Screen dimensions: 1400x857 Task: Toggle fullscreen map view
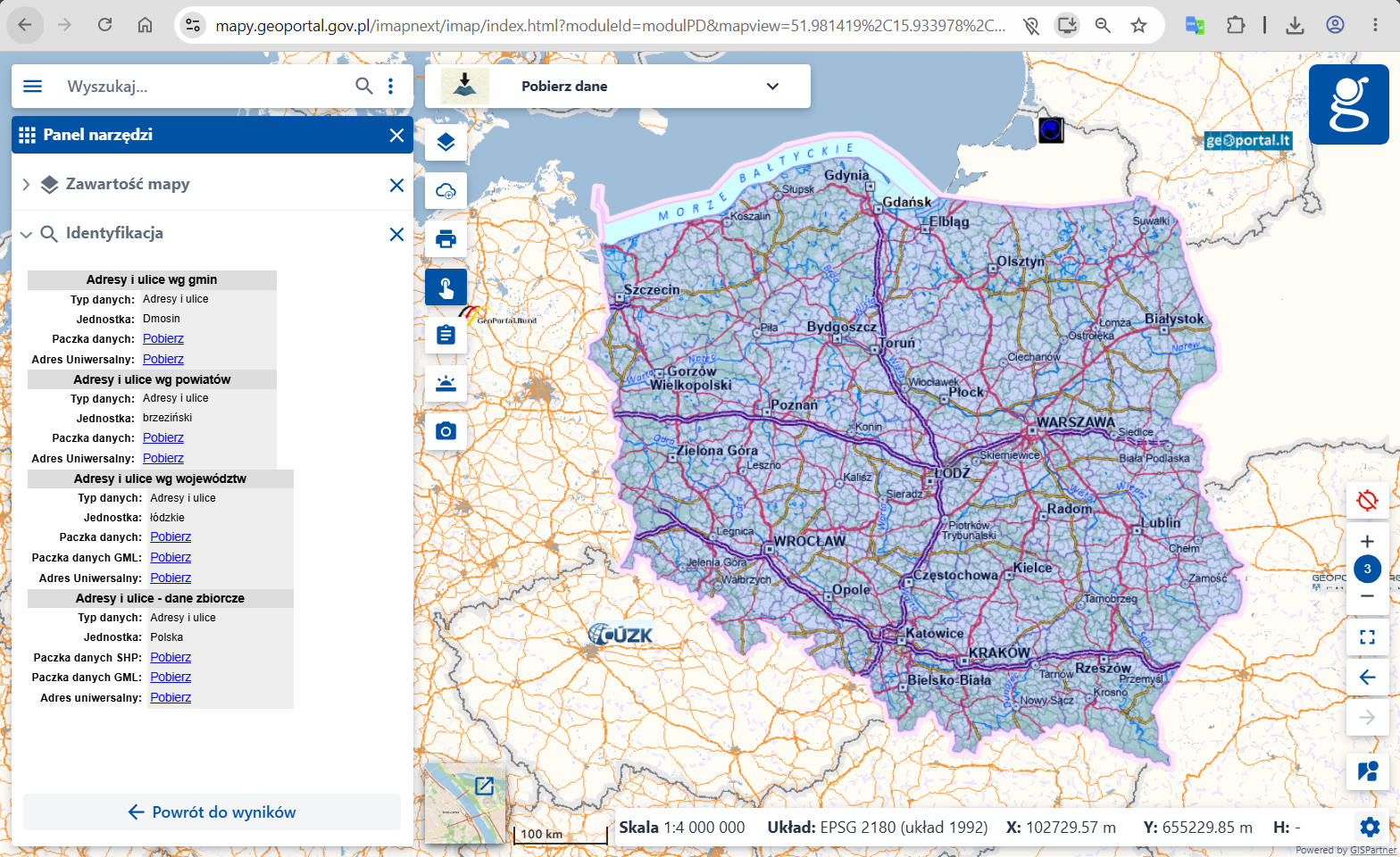(1367, 637)
